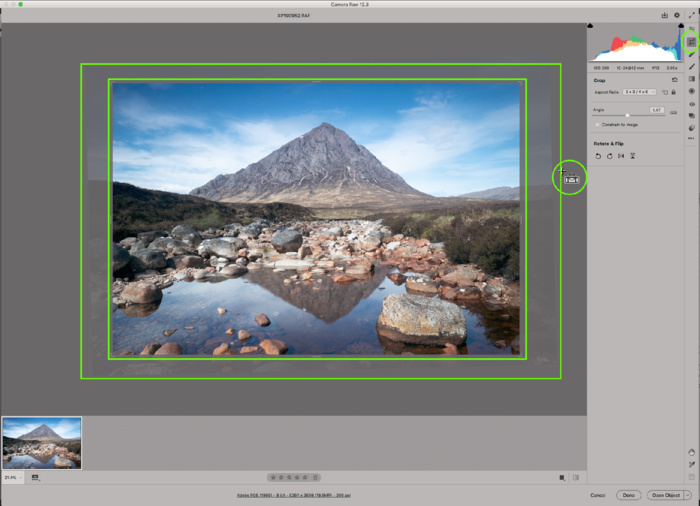Click the save image icon
Image resolution: width=700 pixels, height=506 pixels.
pyautogui.click(x=664, y=15)
